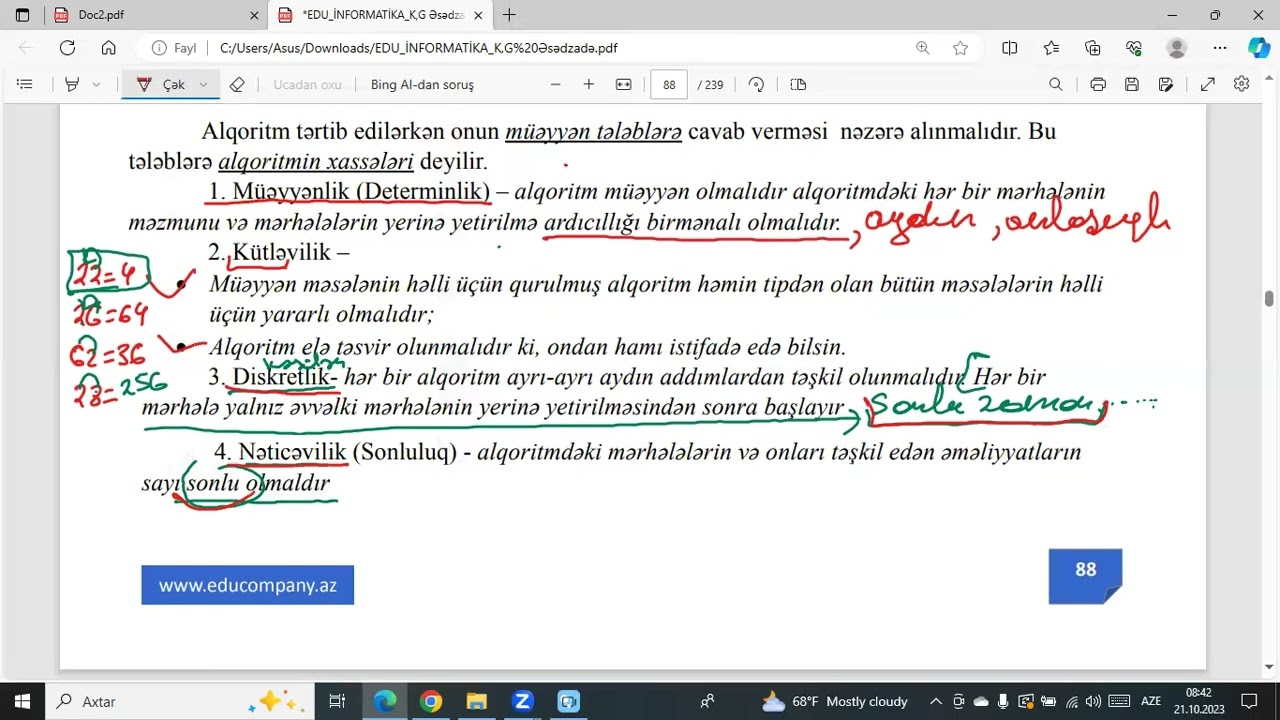This screenshot has height=720, width=1280.
Task: View site information Fayl icon
Action: coord(174,48)
